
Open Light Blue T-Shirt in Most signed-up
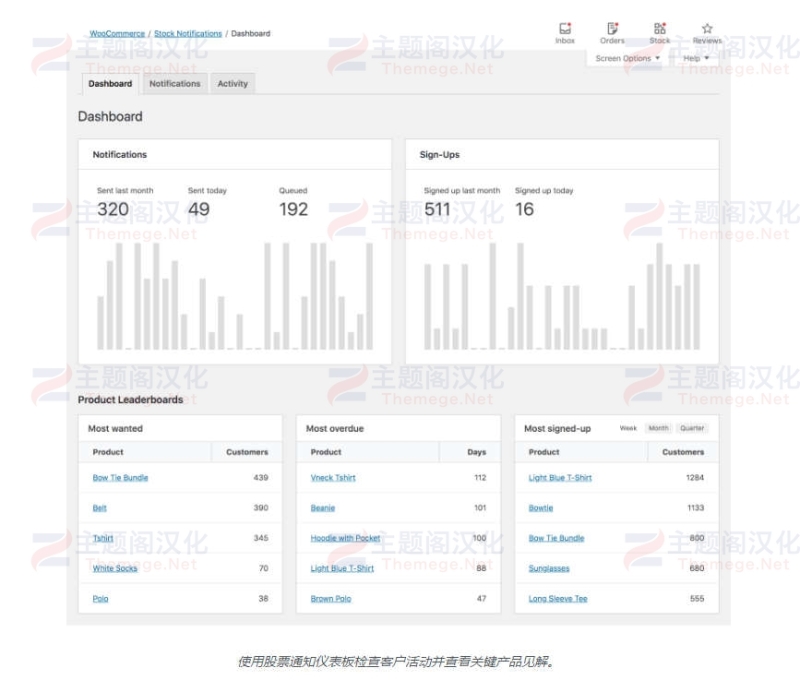click(560, 477)
